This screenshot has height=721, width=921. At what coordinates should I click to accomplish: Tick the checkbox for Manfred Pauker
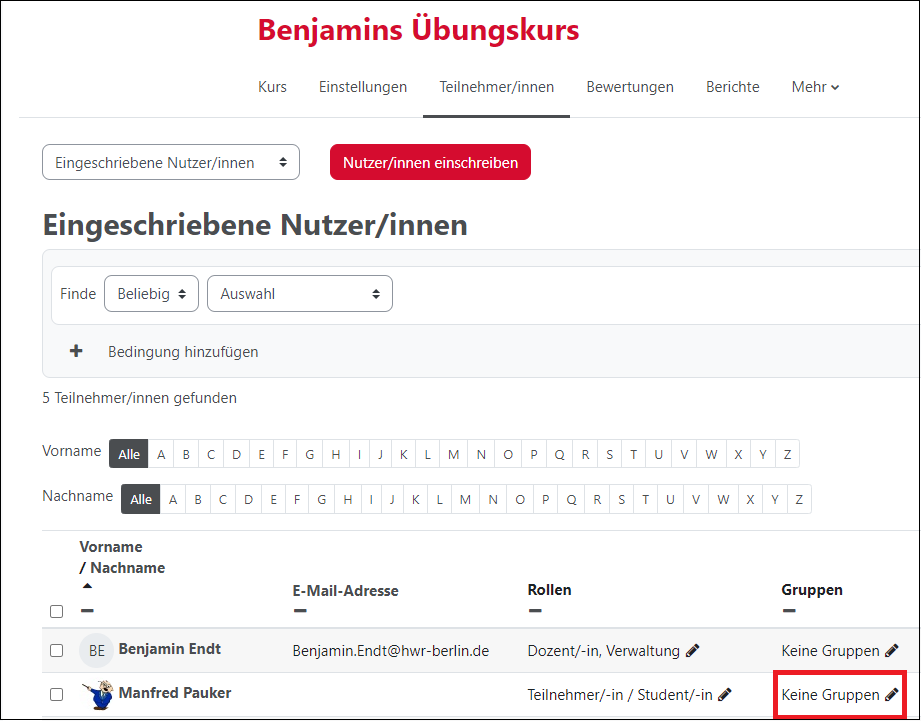57,694
